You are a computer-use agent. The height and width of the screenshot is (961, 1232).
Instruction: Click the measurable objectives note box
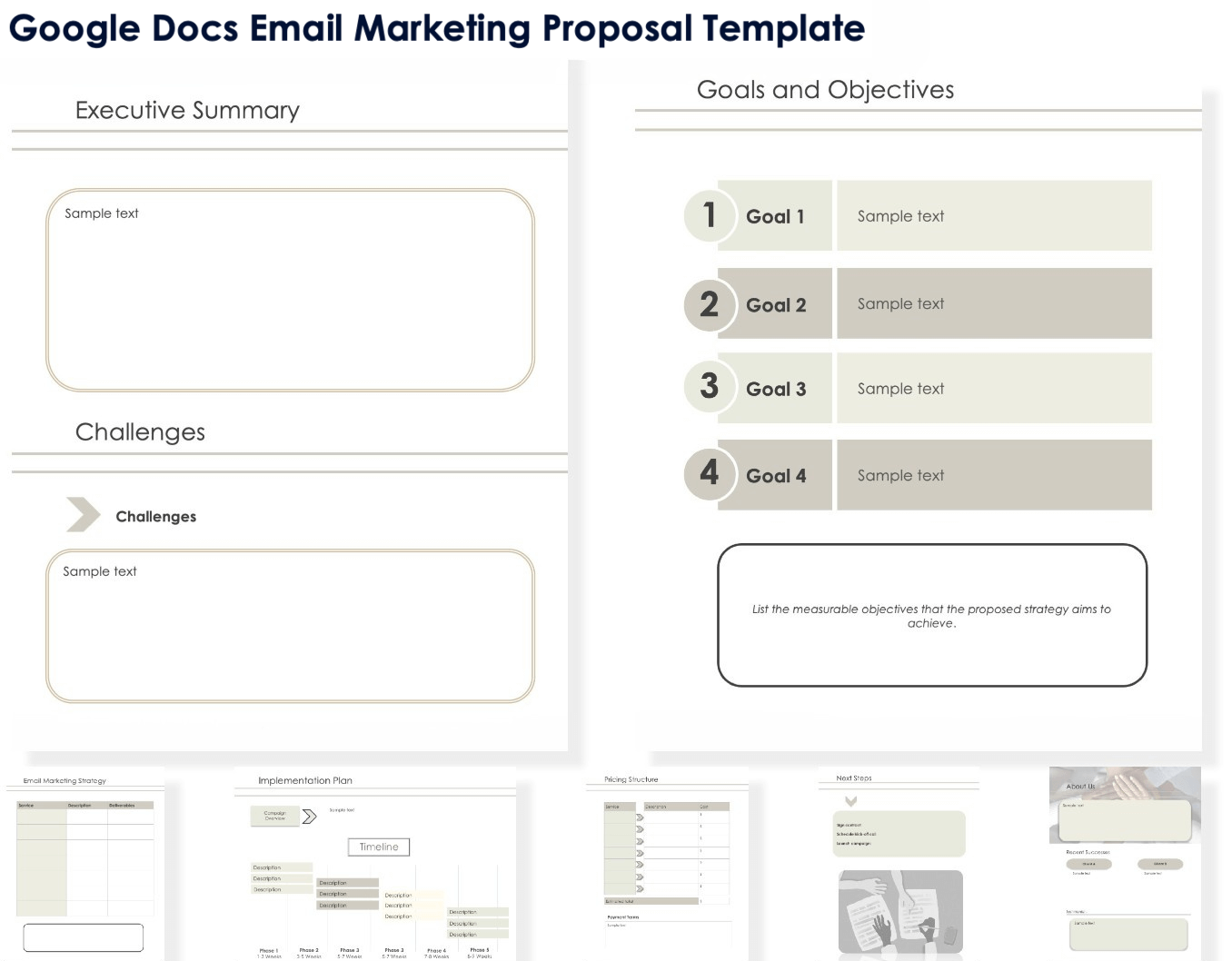[932, 615]
